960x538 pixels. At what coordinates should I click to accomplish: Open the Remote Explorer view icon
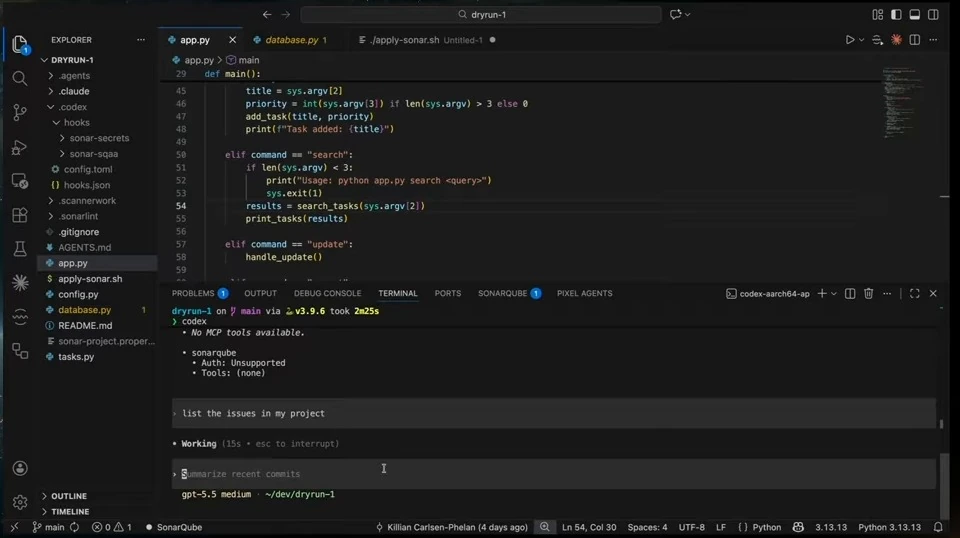pos(20,181)
